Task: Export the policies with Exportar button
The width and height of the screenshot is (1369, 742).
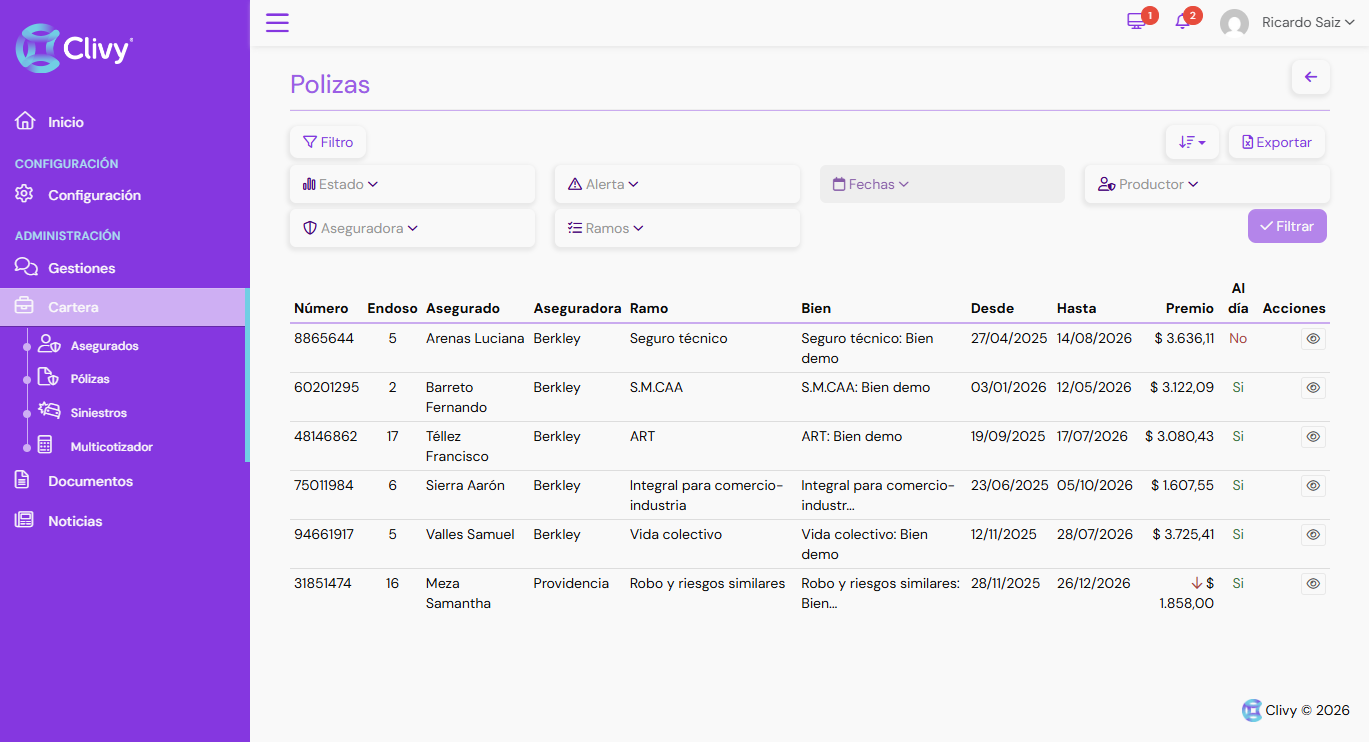Action: click(x=1276, y=142)
